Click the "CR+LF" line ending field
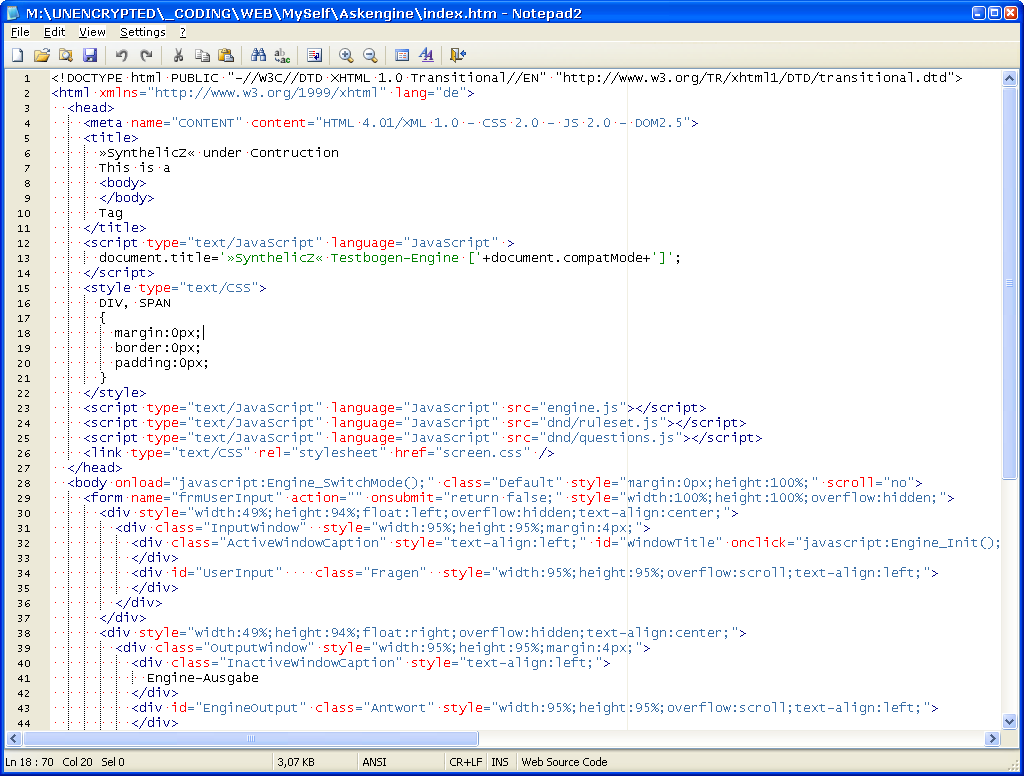Viewport: 1024px width, 776px height. [x=466, y=762]
